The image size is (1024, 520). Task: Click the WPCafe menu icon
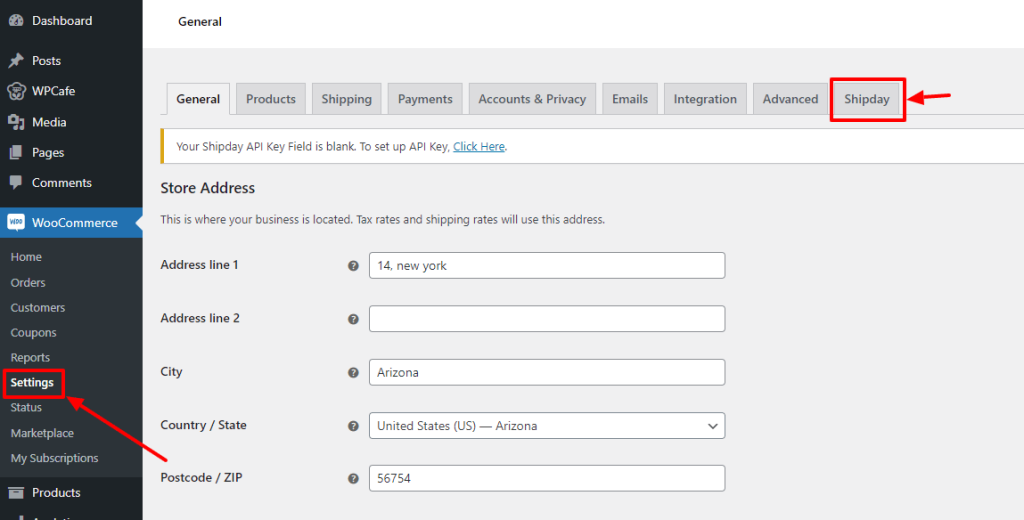pyautogui.click(x=16, y=91)
